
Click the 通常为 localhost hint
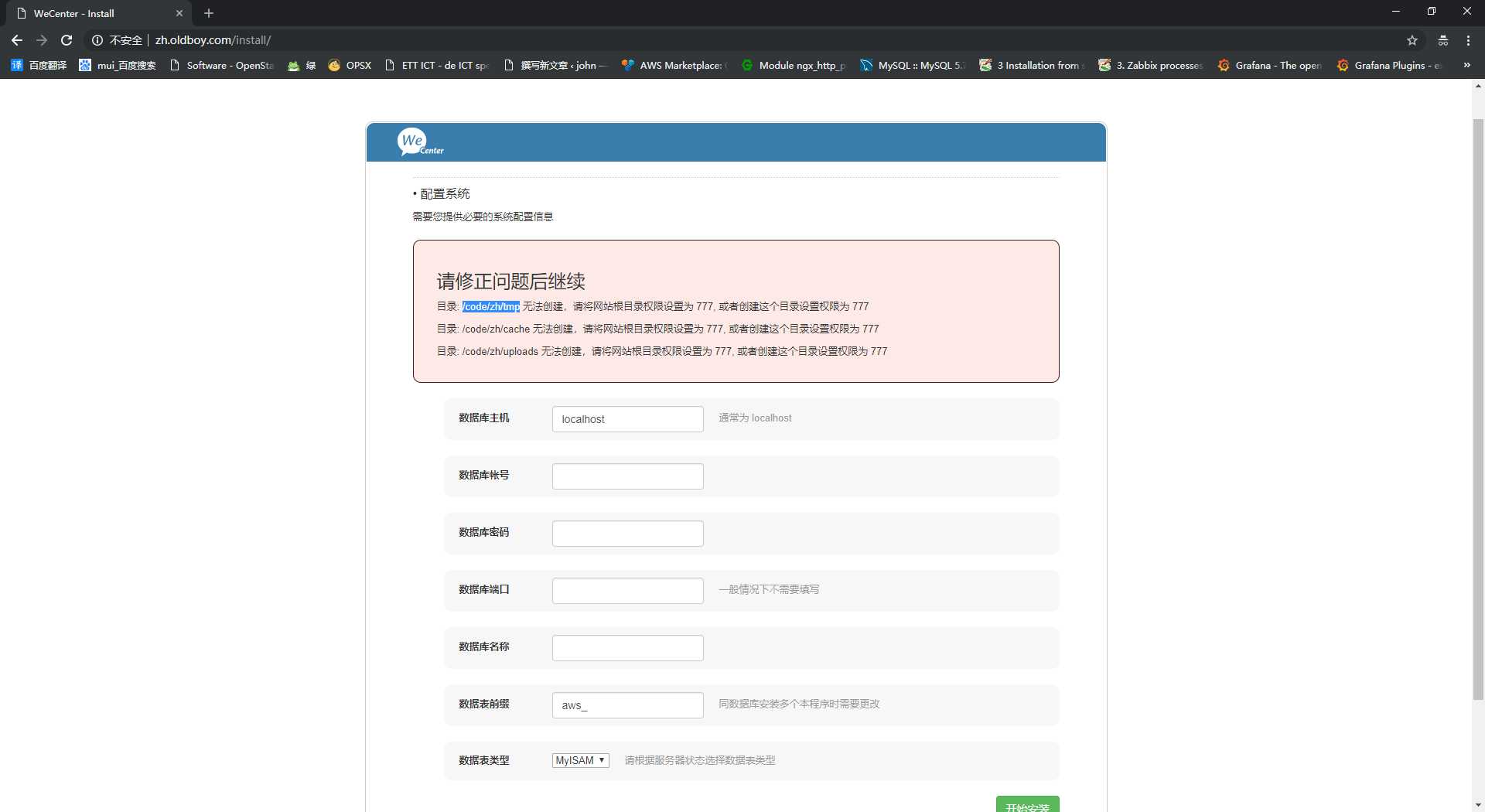(x=755, y=418)
